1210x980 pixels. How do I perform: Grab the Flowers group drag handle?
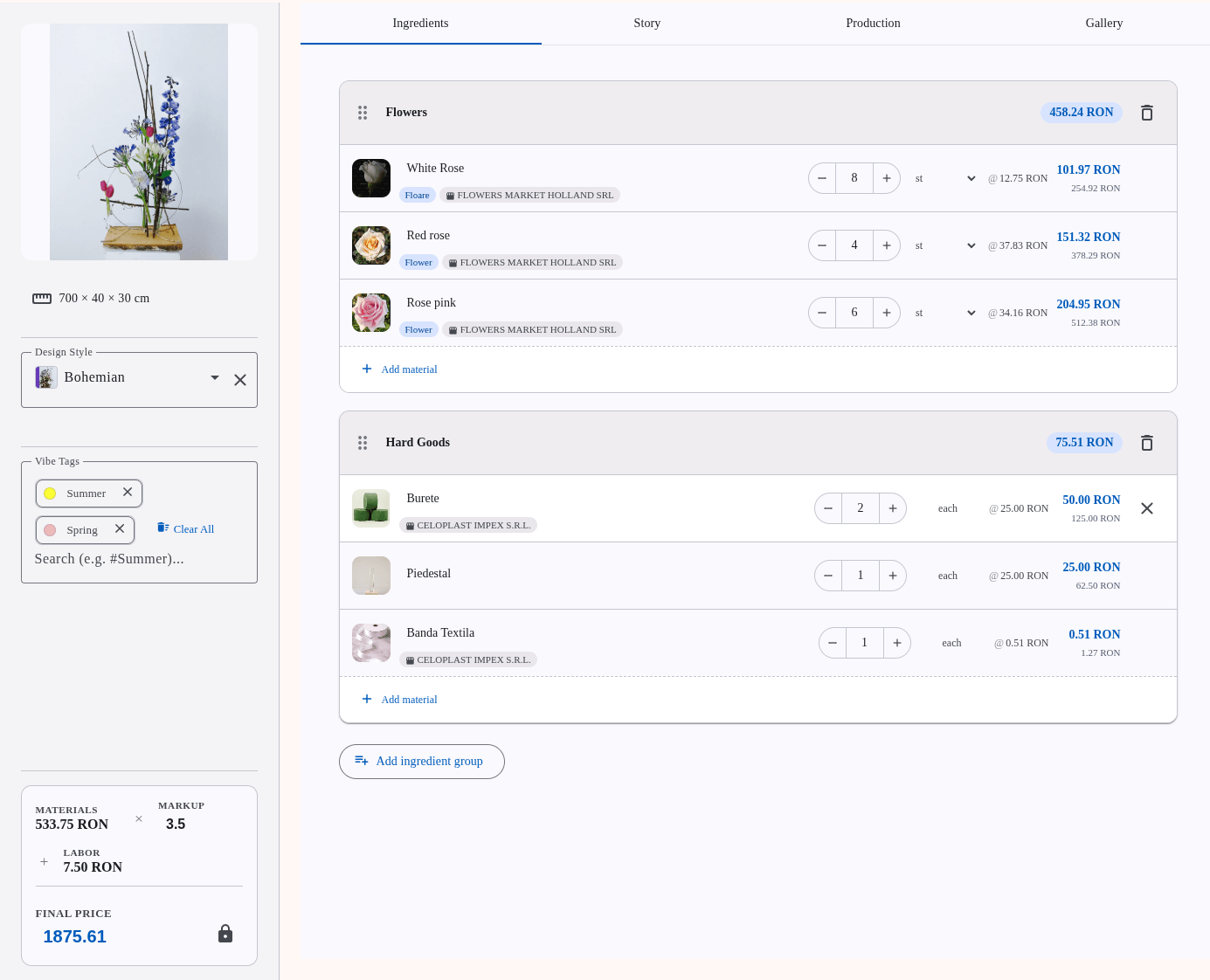click(x=363, y=113)
